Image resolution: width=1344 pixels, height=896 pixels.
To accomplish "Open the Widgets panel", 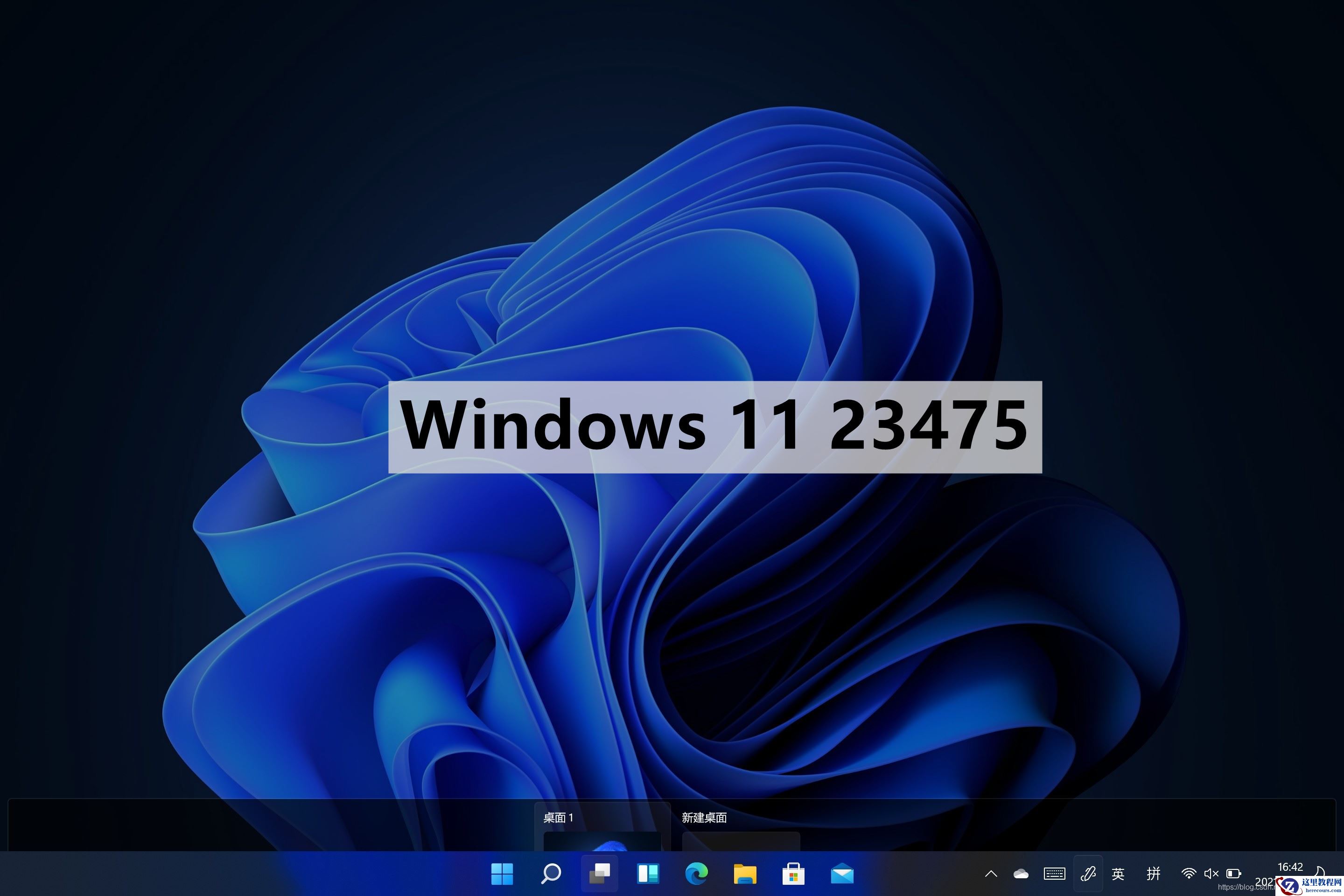I will pos(647,874).
